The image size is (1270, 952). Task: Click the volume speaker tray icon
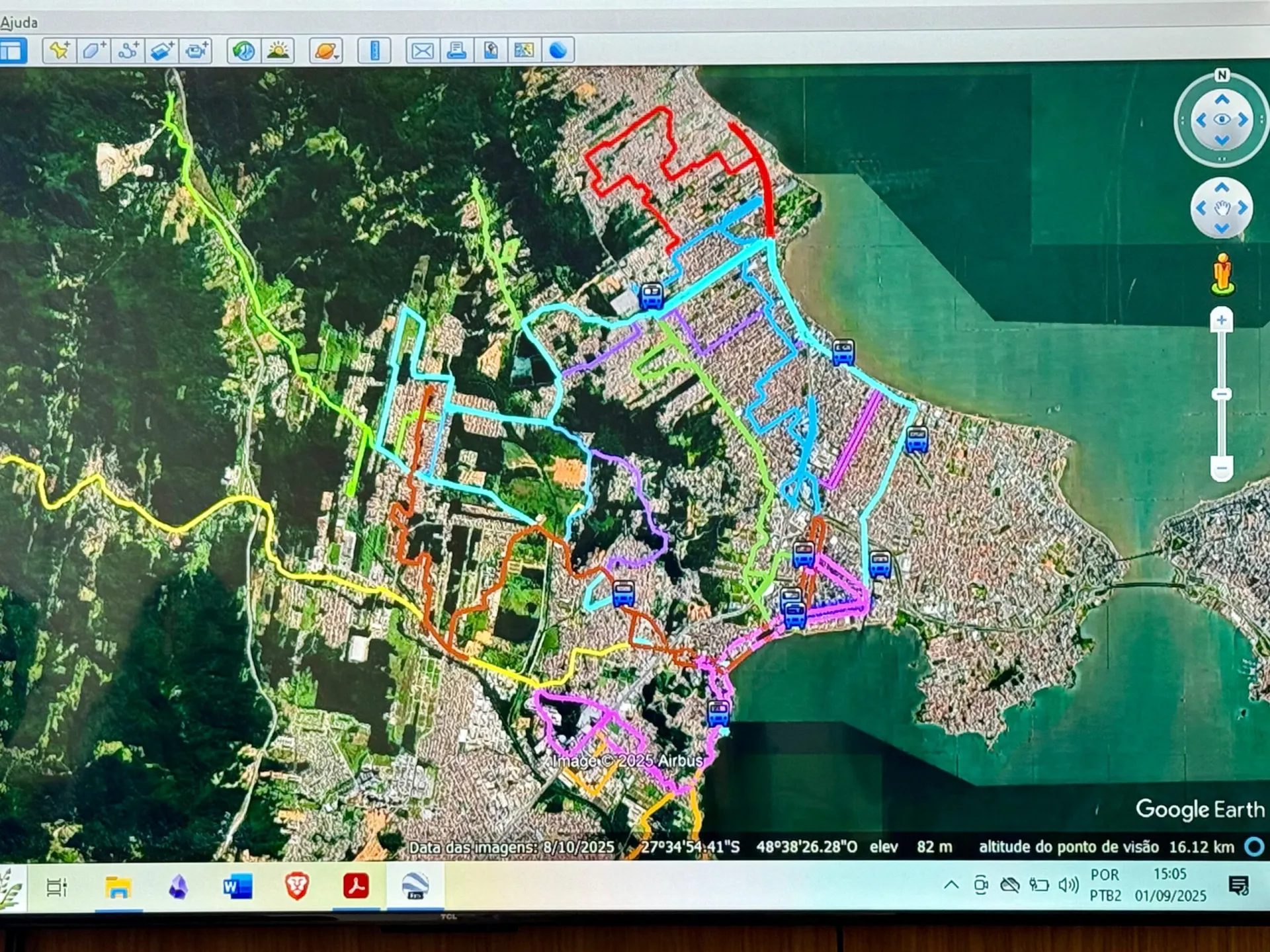tap(1068, 885)
